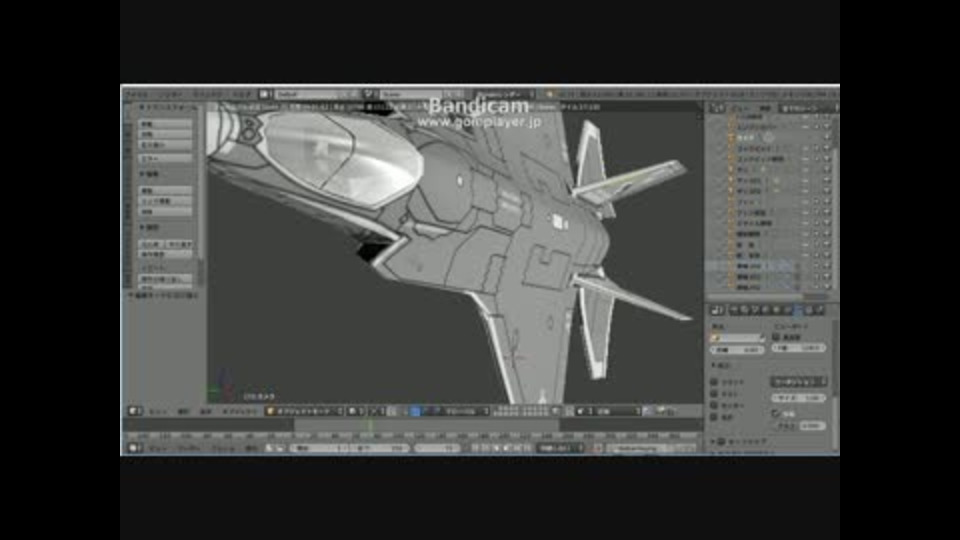This screenshot has height=540, width=960.
Task: Open the 3D view オブジェクト (Object) menu
Action: (239, 411)
